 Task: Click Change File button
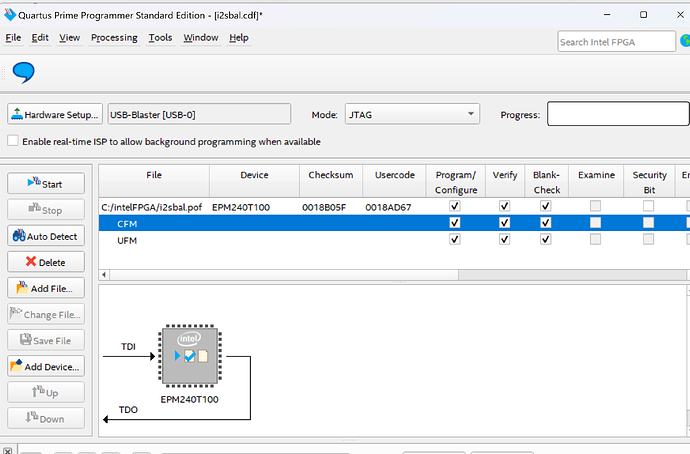coord(46,314)
